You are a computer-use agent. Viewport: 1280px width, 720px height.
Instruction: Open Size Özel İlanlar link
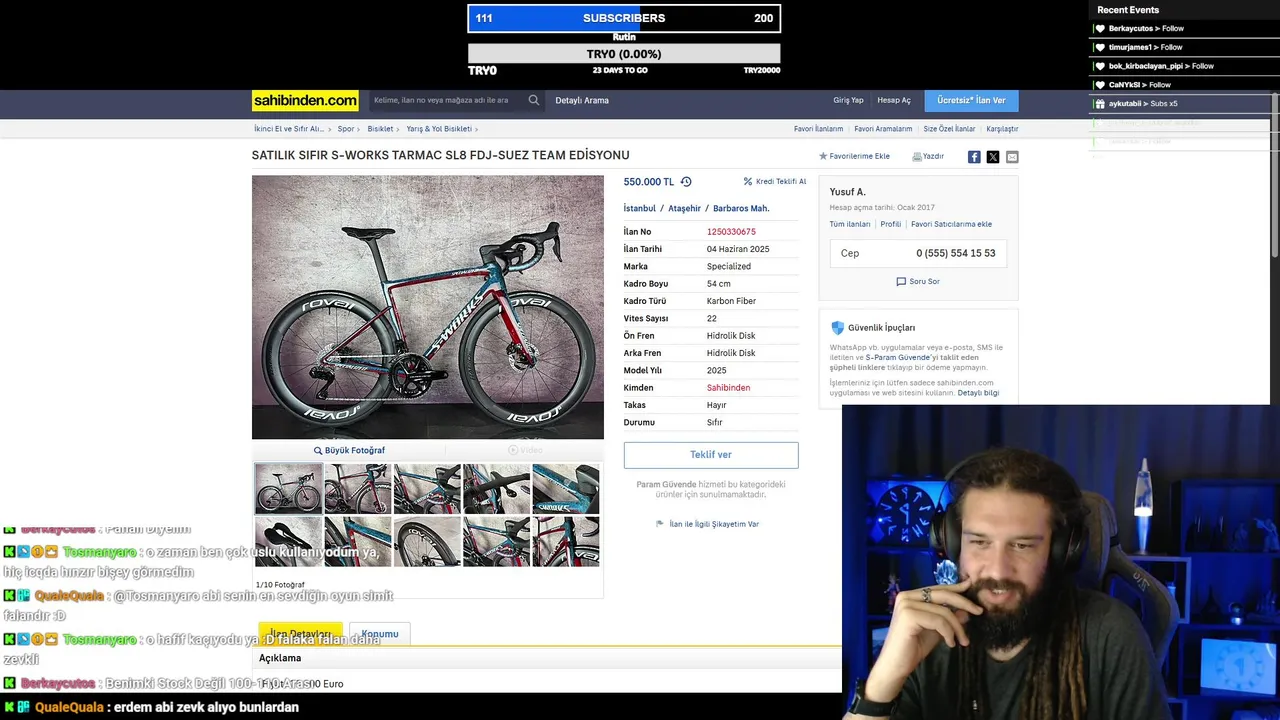click(949, 129)
